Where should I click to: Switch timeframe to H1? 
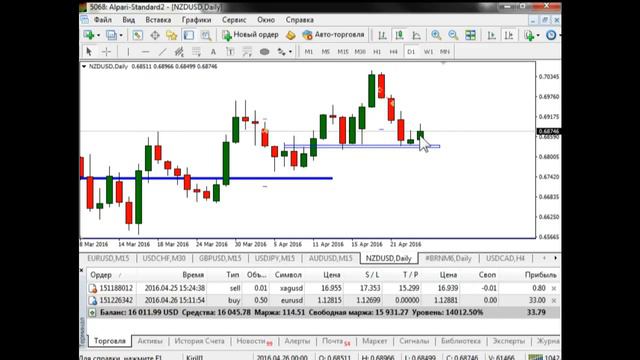click(377, 52)
